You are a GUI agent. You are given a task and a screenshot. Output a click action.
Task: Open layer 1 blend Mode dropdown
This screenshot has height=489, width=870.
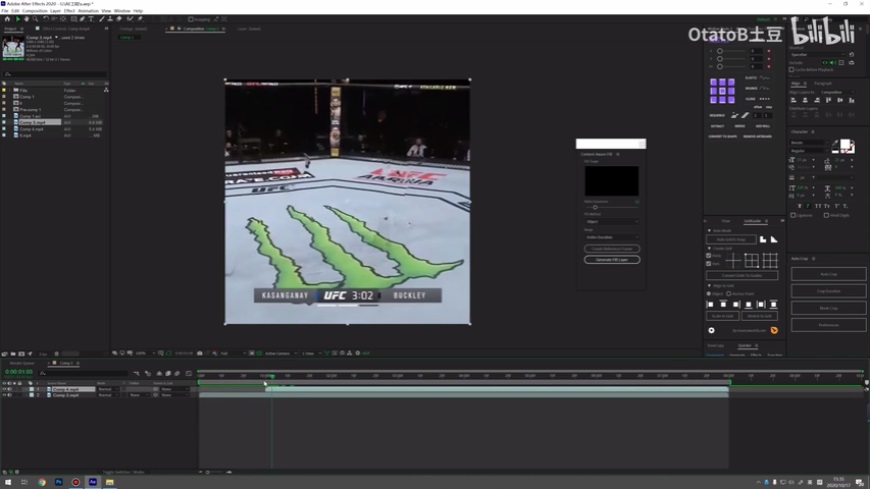[x=107, y=389]
